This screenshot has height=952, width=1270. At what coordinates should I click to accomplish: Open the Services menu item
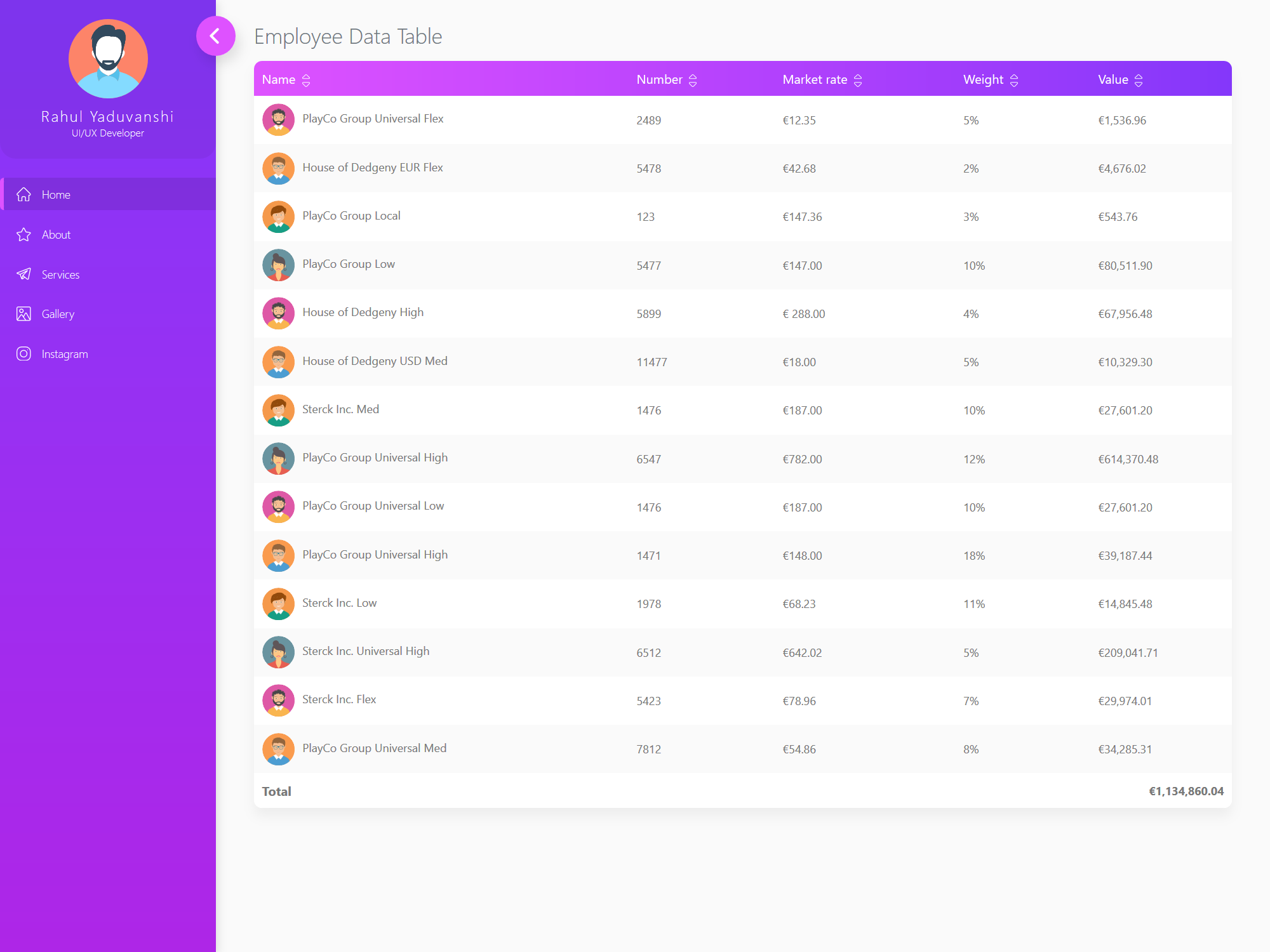[x=60, y=275]
